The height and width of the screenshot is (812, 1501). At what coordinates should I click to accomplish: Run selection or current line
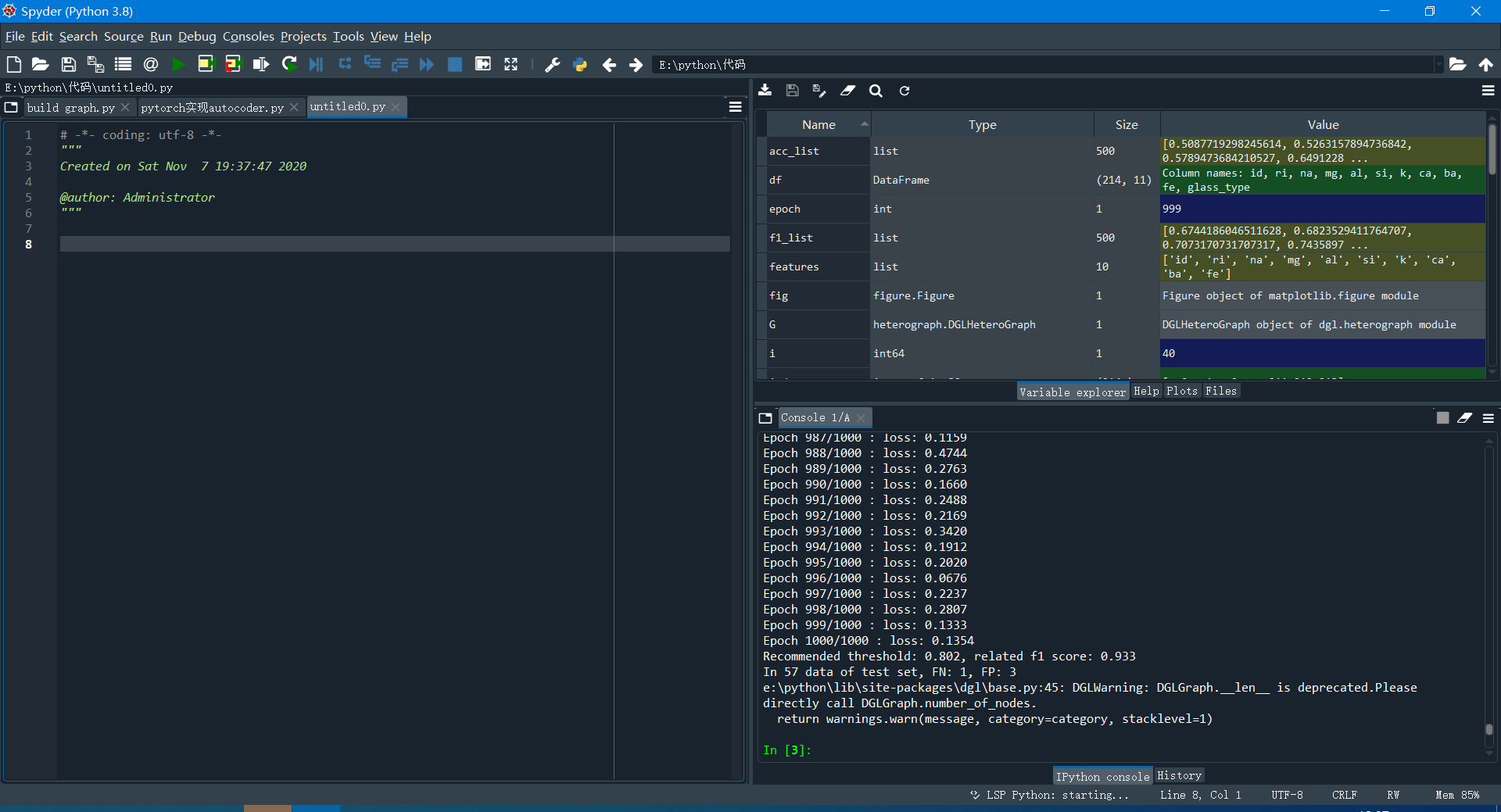(261, 64)
